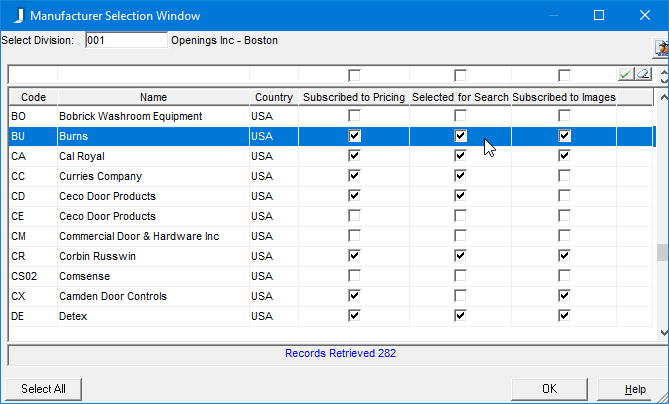
Task: Sort by Country column header
Action: point(274,97)
